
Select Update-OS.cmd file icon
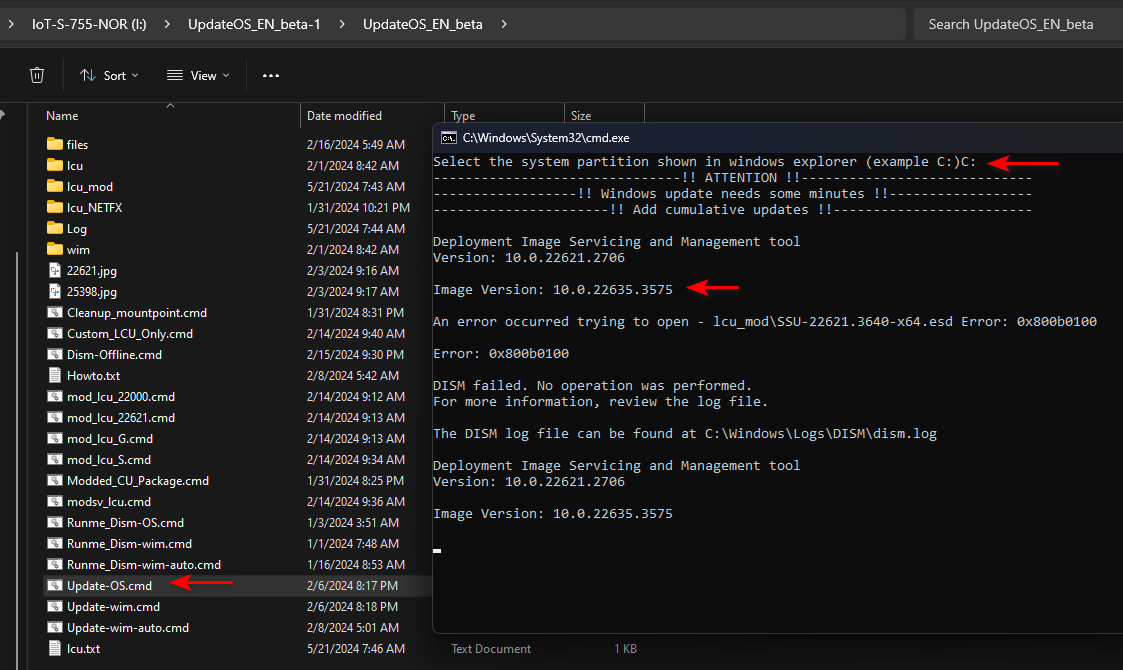coord(54,585)
